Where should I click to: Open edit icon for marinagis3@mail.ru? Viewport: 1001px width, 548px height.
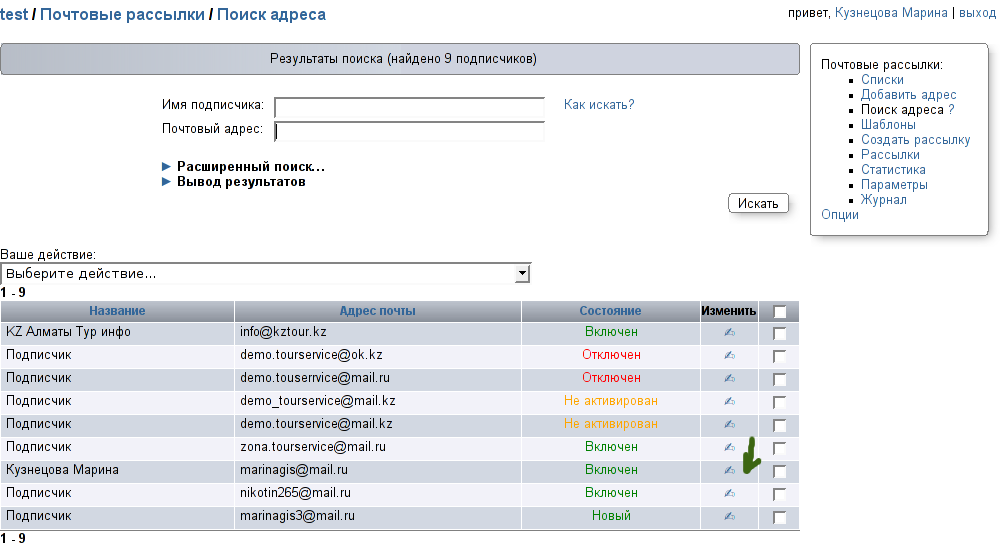click(x=730, y=516)
